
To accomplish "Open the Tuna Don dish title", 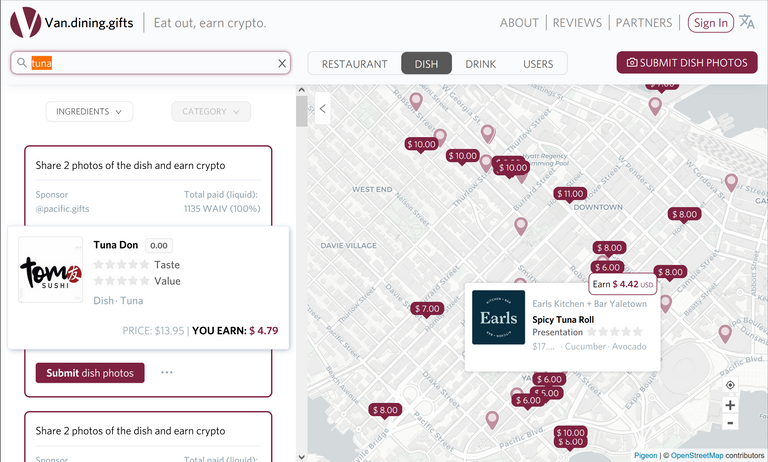I will point(116,245).
